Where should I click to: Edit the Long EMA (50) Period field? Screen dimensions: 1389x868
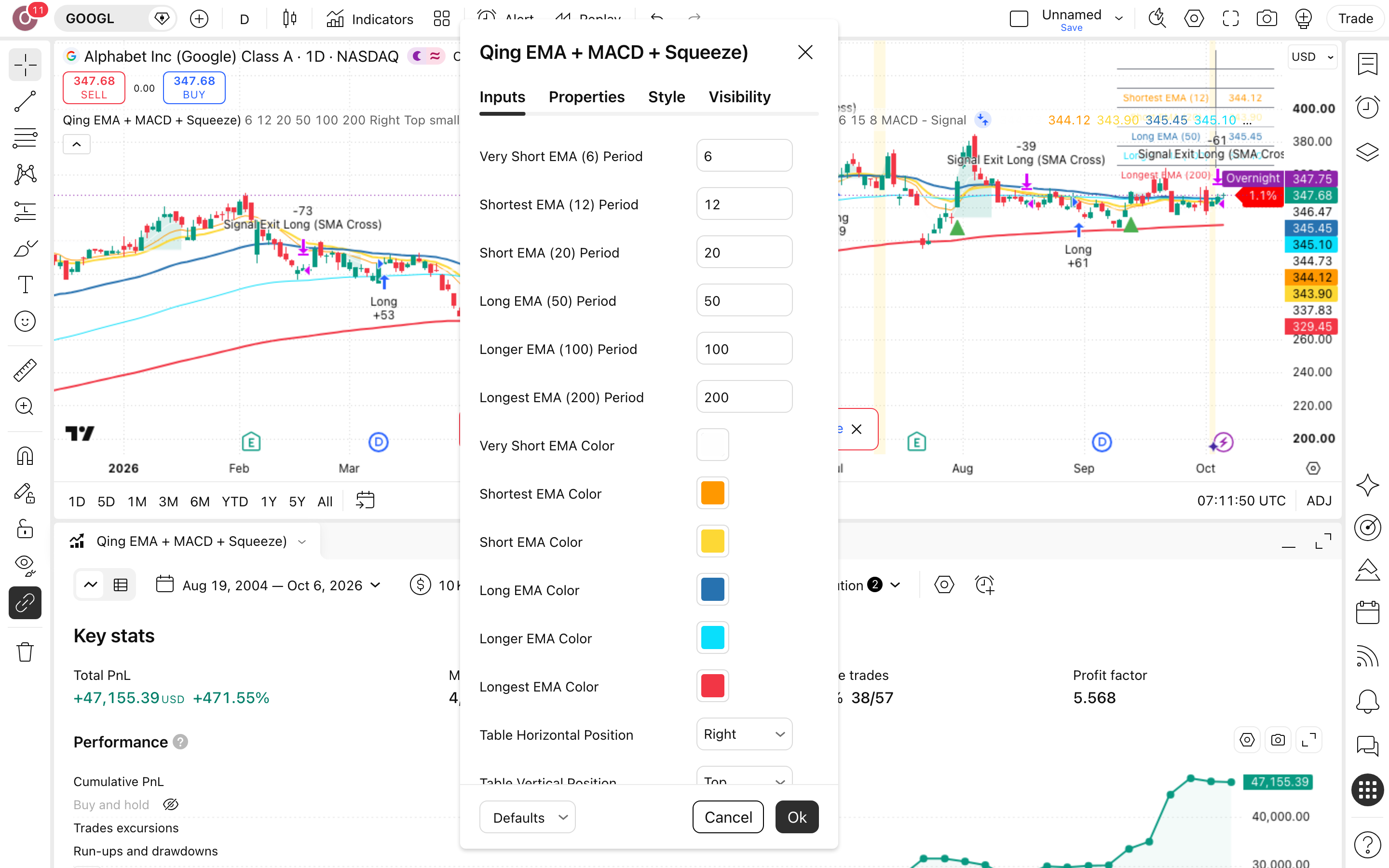(x=744, y=300)
